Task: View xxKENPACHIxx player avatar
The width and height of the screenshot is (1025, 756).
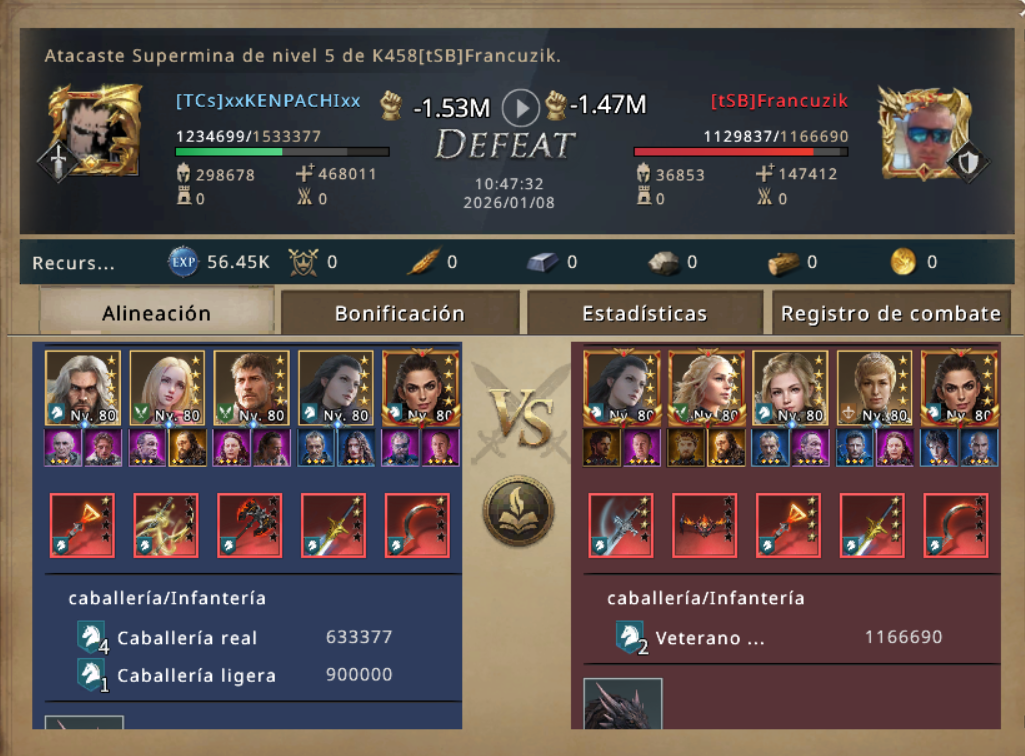Action: coord(92,133)
